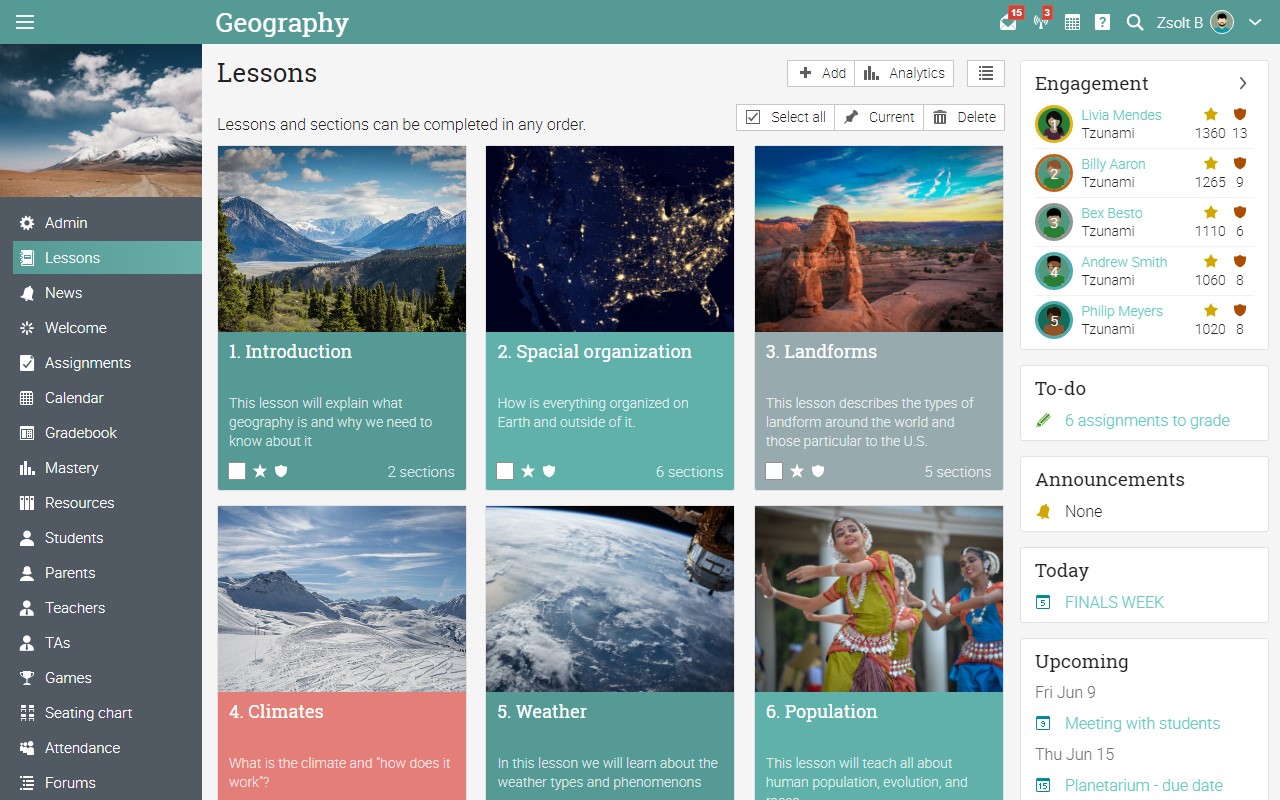Delete selected lessons button
This screenshot has height=800, width=1280.
[964, 117]
